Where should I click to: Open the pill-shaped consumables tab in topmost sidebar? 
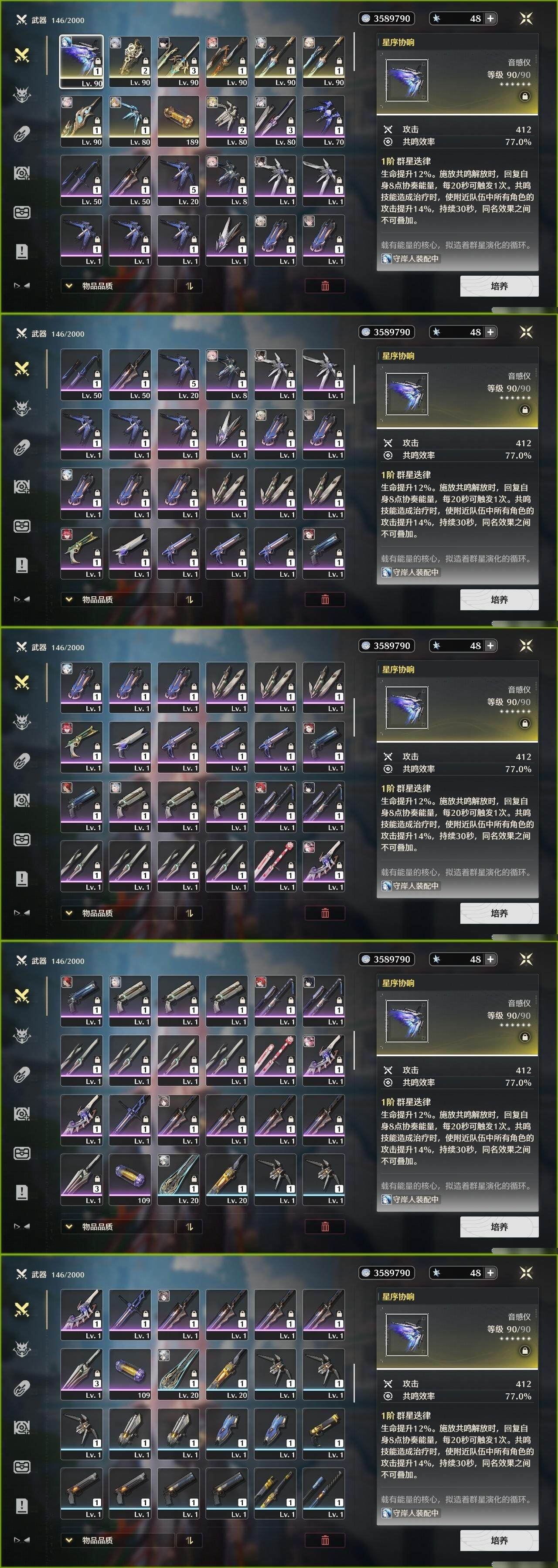click(x=22, y=134)
